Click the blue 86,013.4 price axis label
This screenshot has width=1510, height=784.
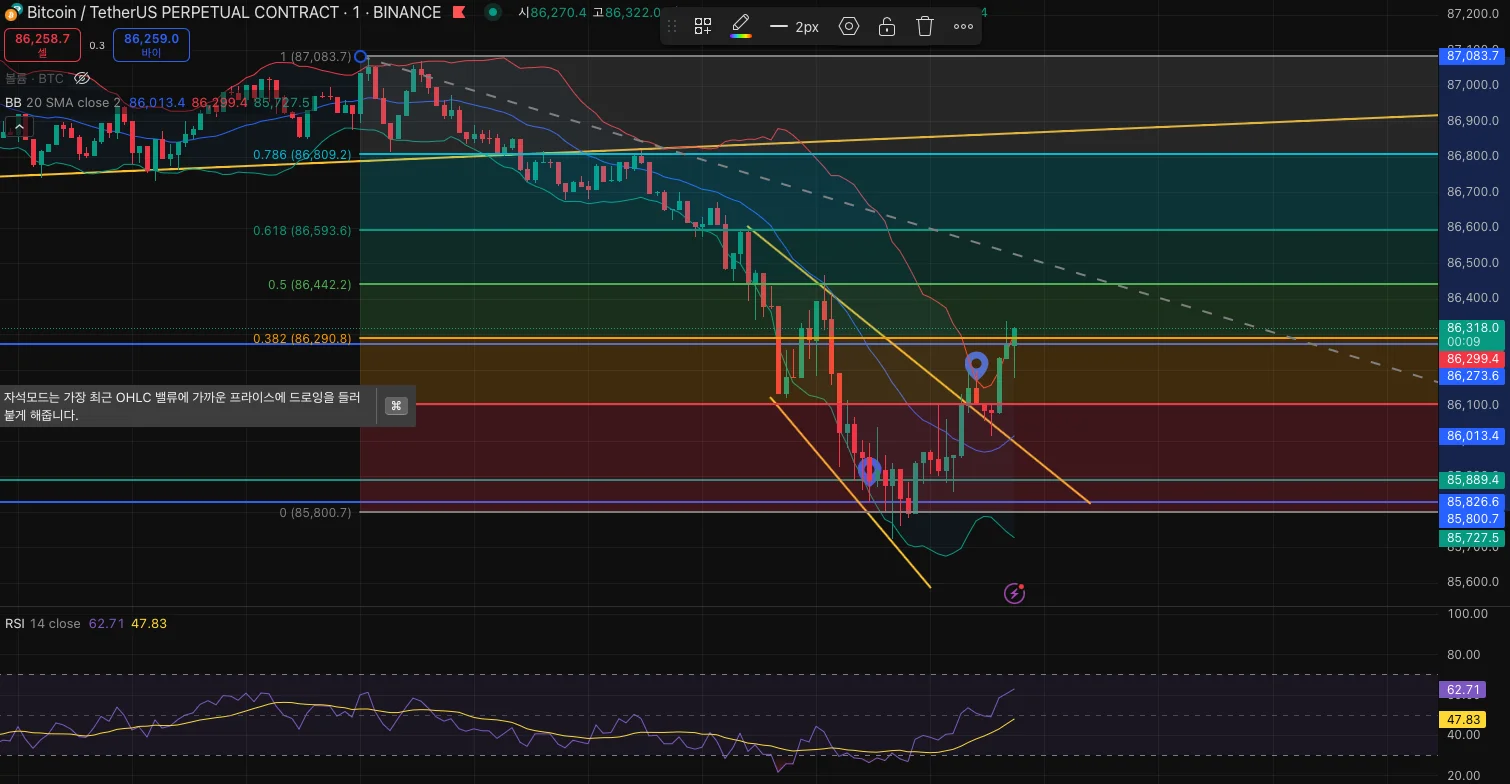click(1474, 436)
